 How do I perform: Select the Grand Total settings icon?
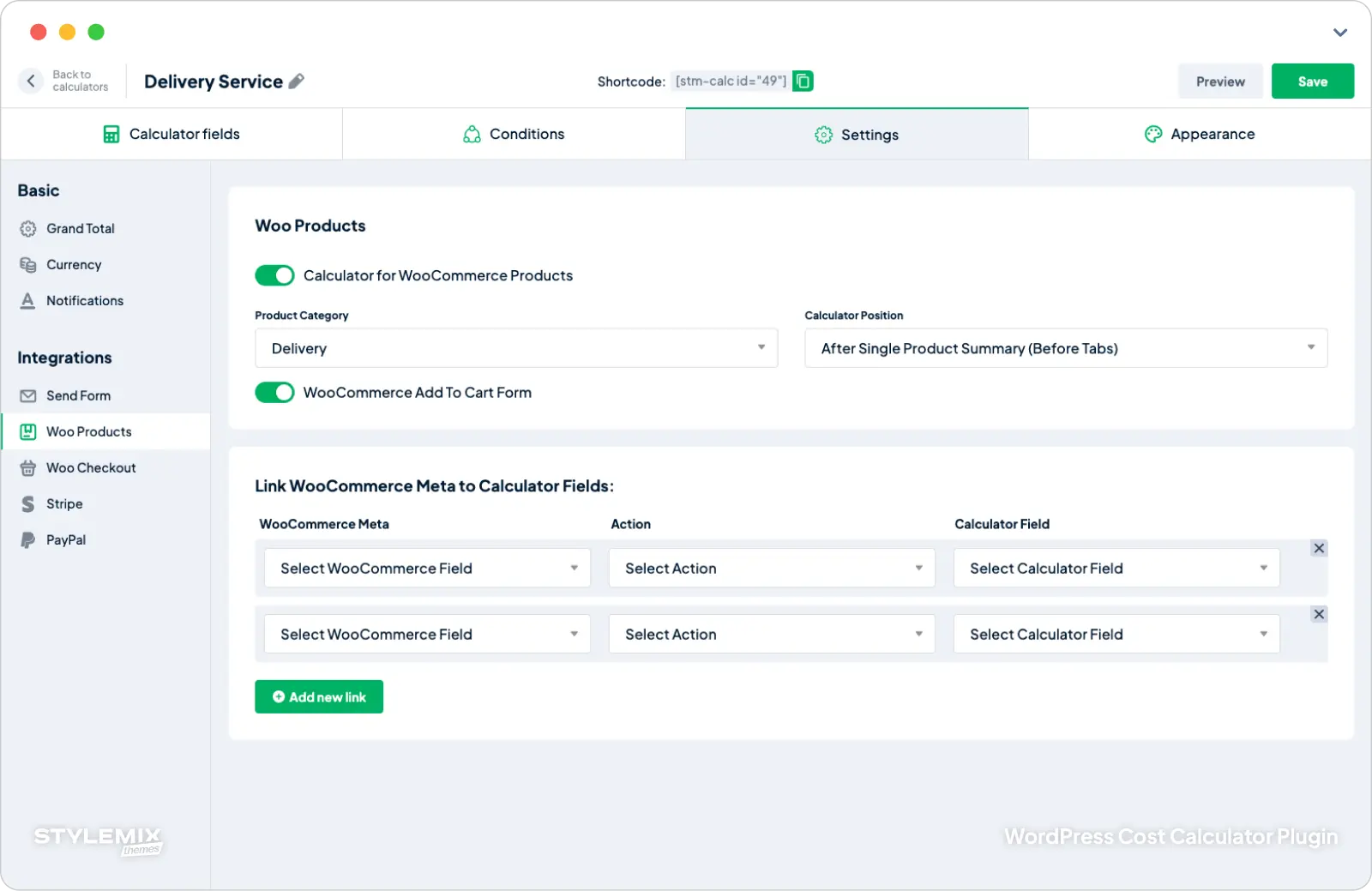click(x=27, y=228)
